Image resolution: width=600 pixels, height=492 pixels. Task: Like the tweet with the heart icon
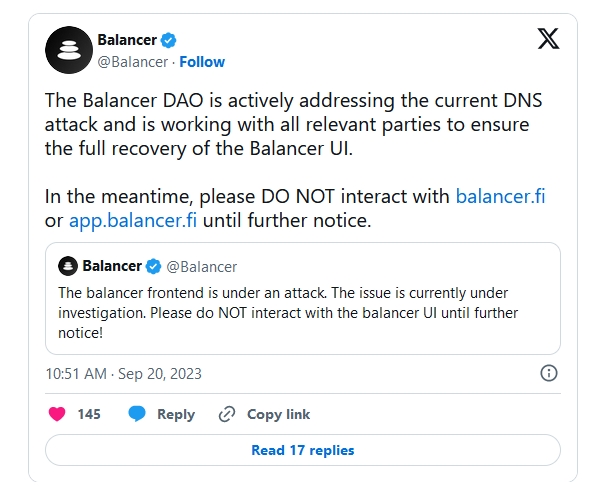click(57, 414)
